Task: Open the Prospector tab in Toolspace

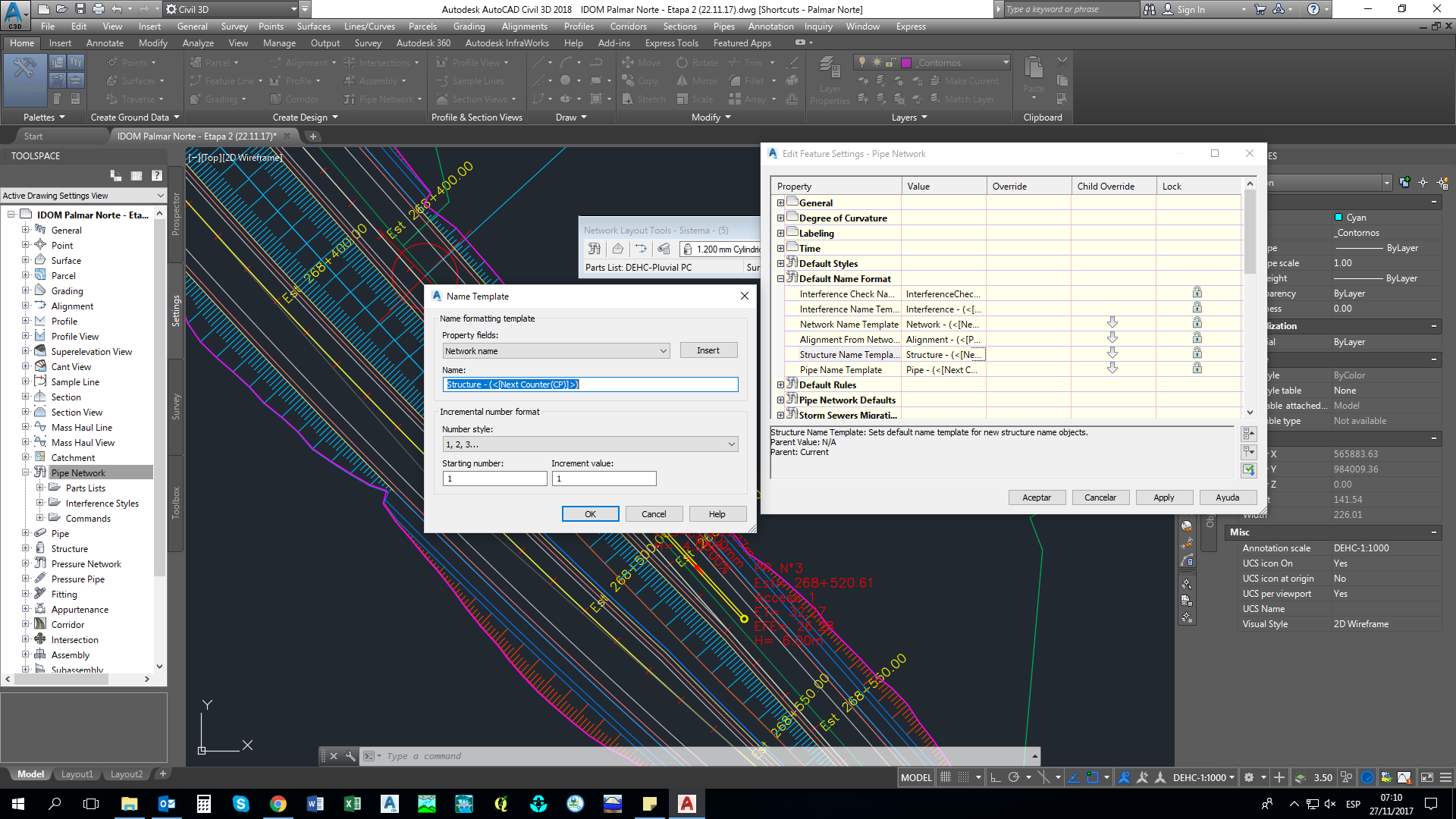Action: pyautogui.click(x=176, y=215)
